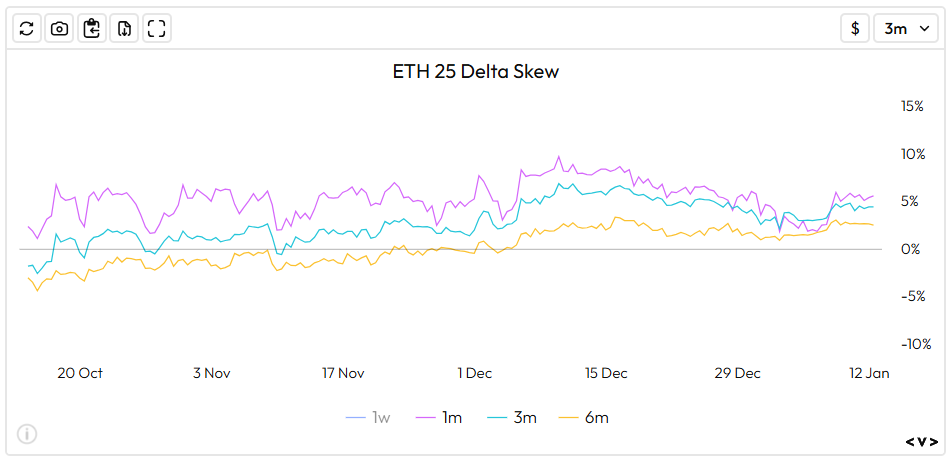Toggle the 3m series legend entry
The width and height of the screenshot is (952, 459).
click(525, 417)
